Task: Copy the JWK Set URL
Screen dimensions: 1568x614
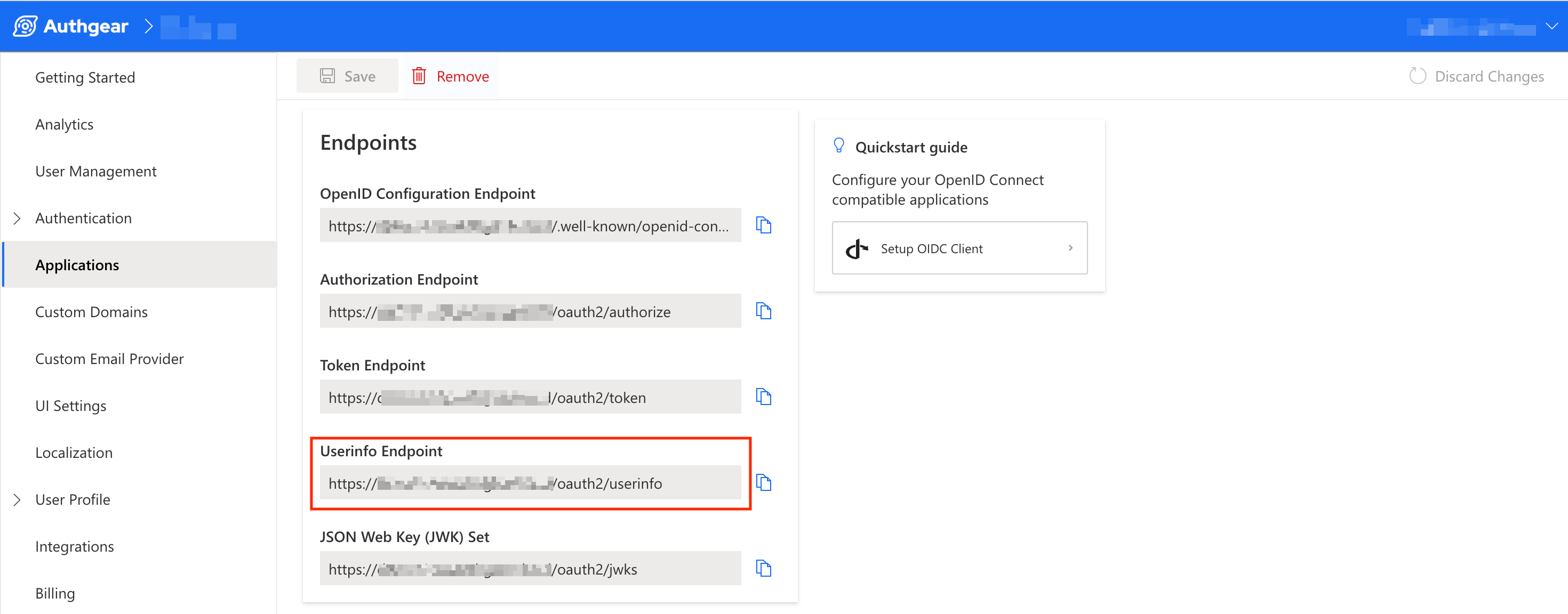Action: pos(763,568)
